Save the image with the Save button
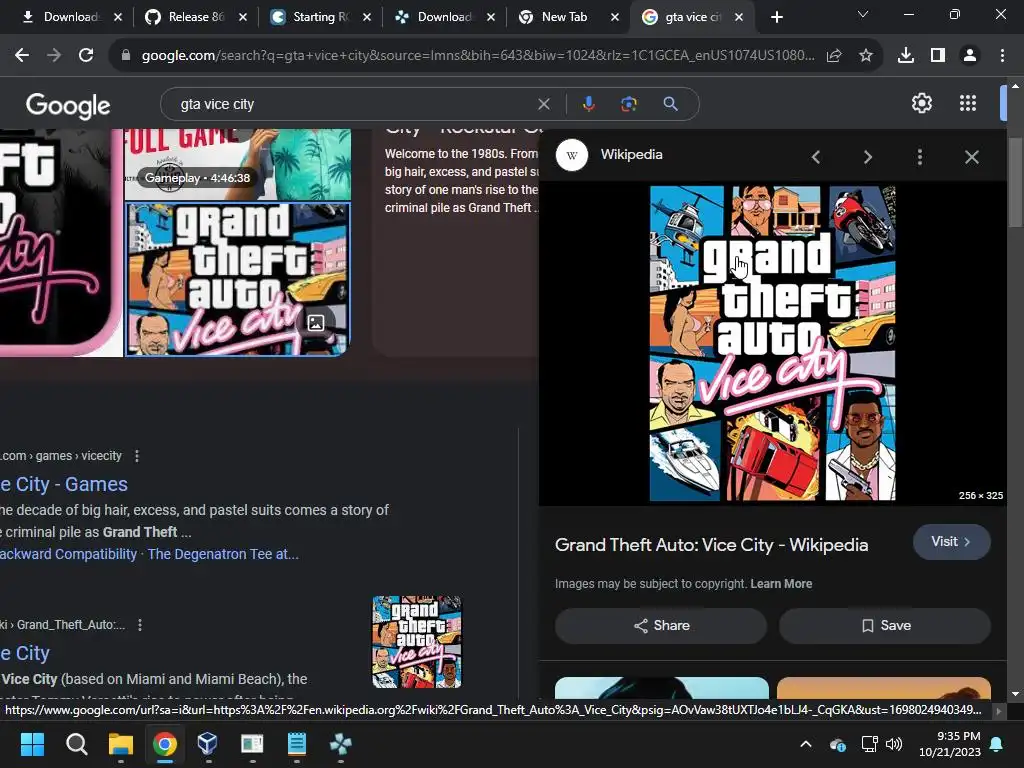The image size is (1024, 768). (885, 626)
